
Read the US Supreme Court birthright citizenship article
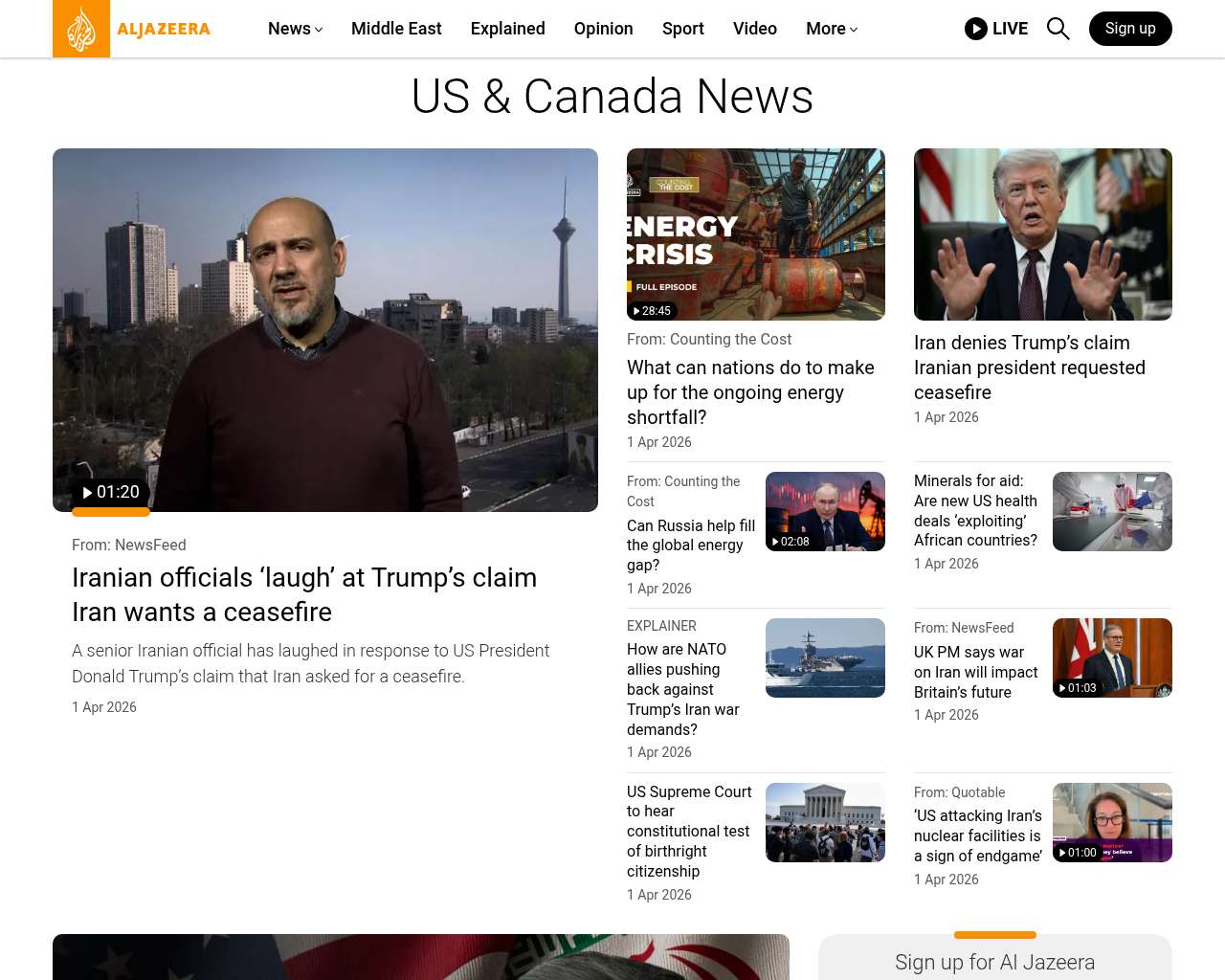click(688, 831)
